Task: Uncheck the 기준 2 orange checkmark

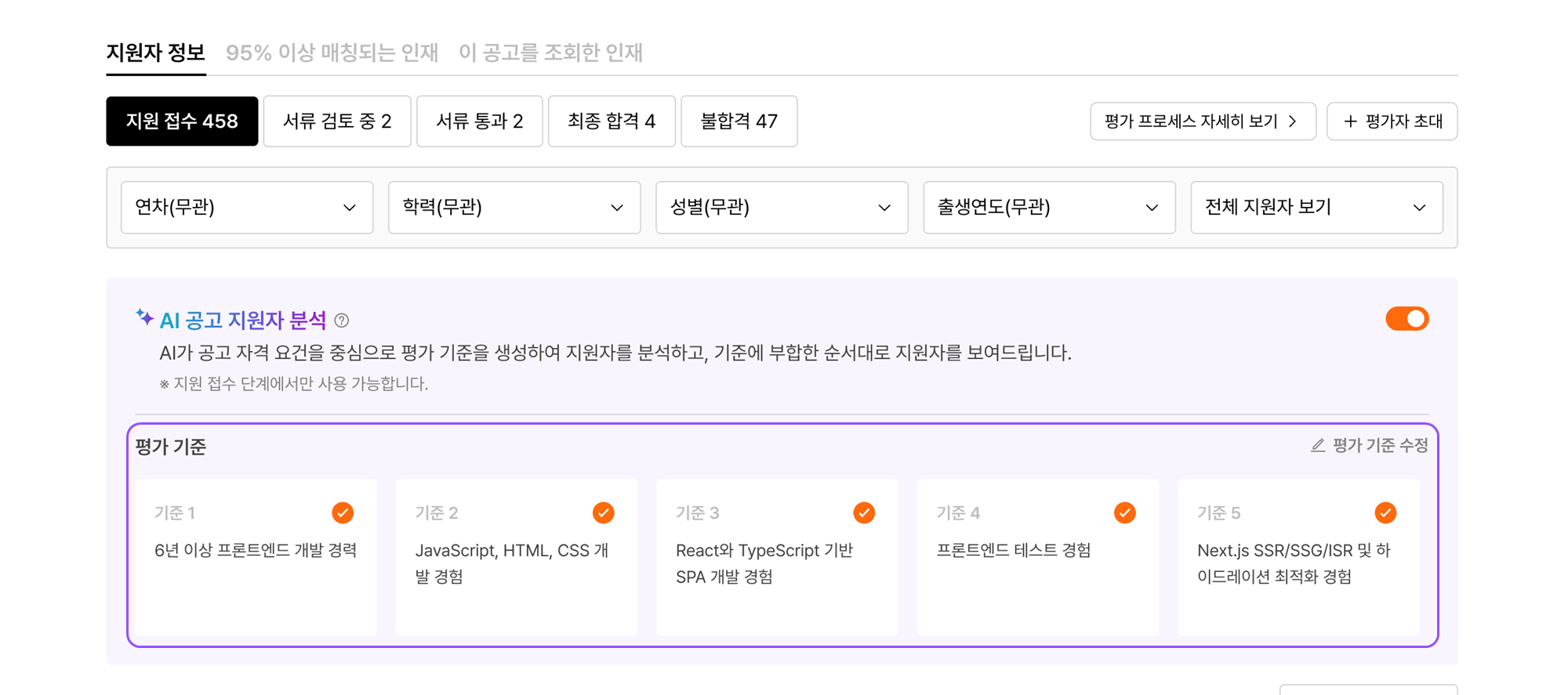Action: tap(603, 513)
